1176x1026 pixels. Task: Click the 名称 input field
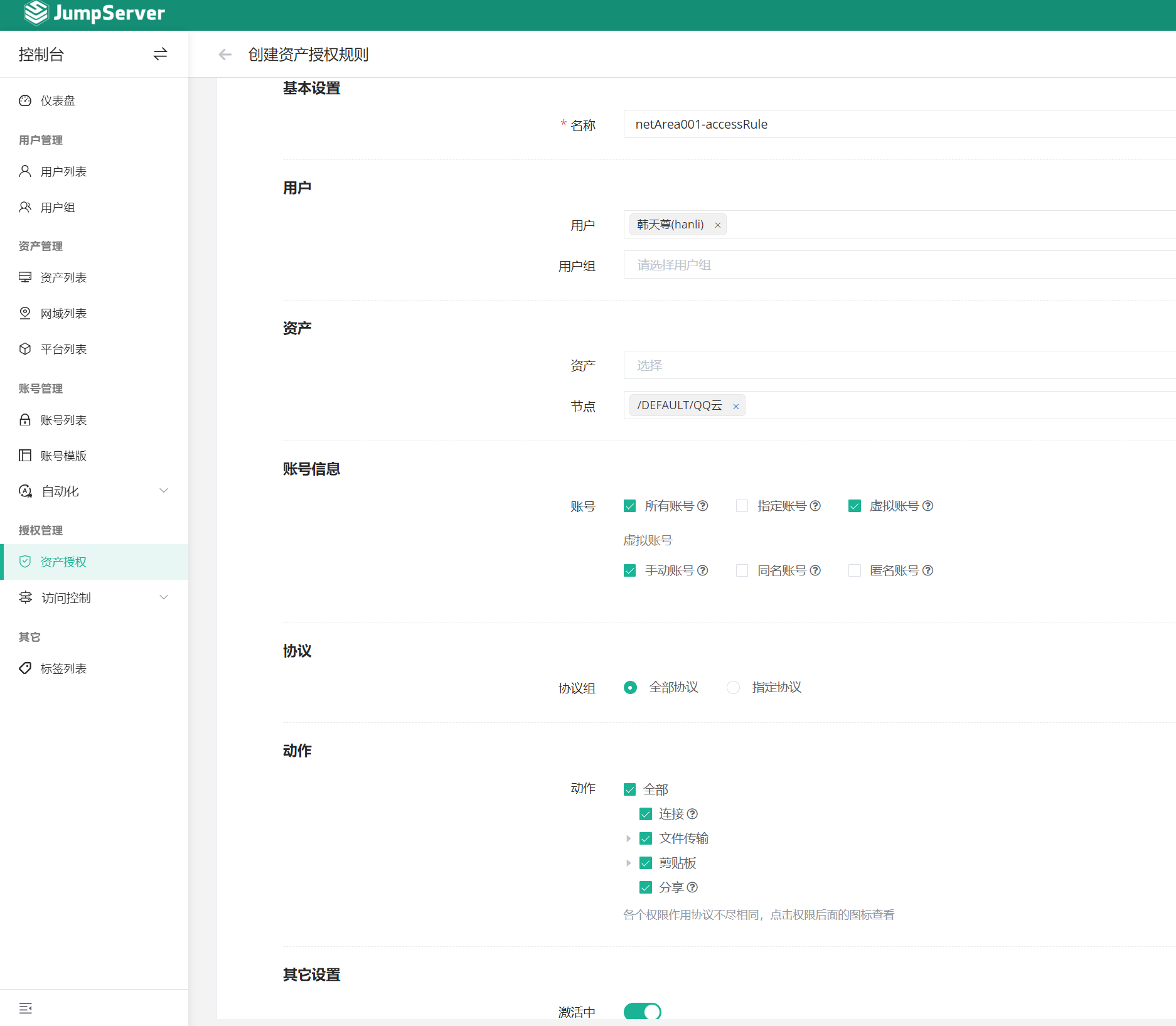tap(897, 124)
